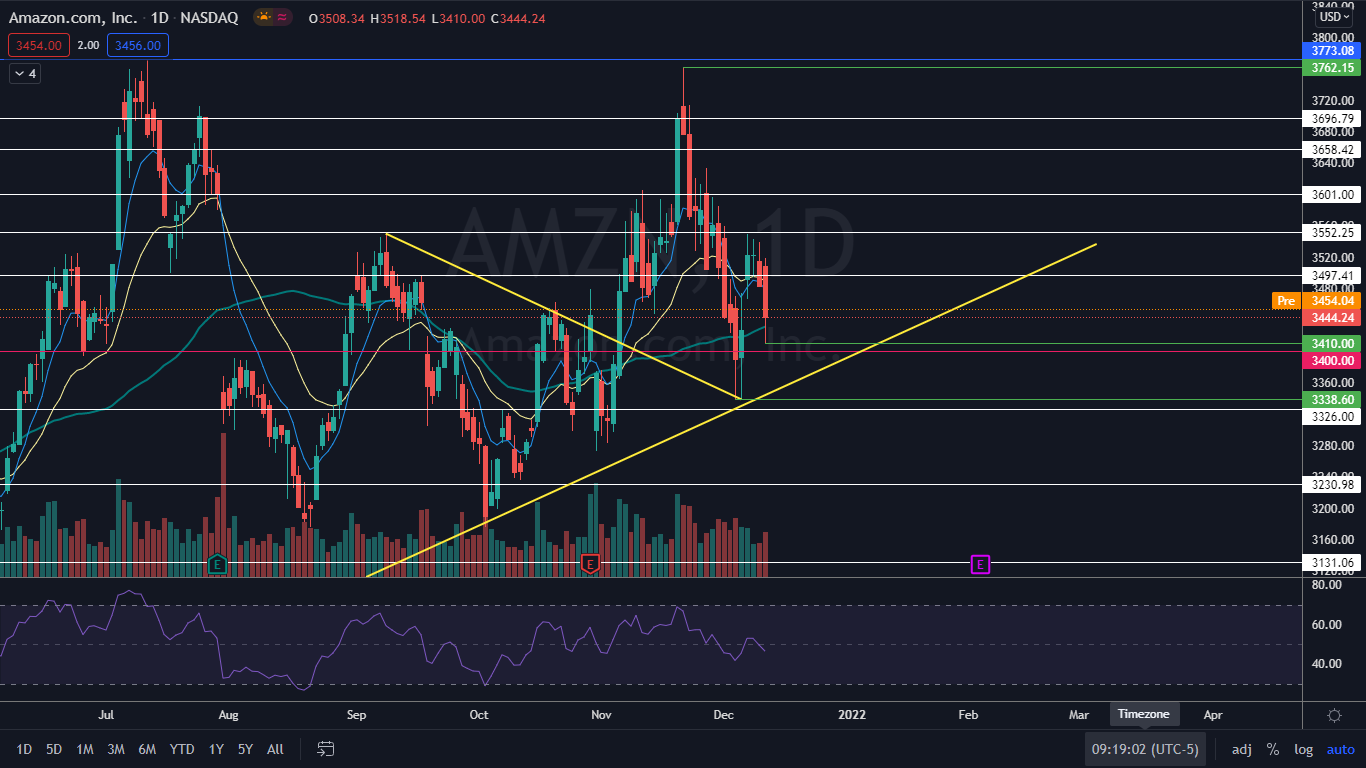Click the 3601.00 horizontal line label
The height and width of the screenshot is (768, 1366).
point(1333,195)
